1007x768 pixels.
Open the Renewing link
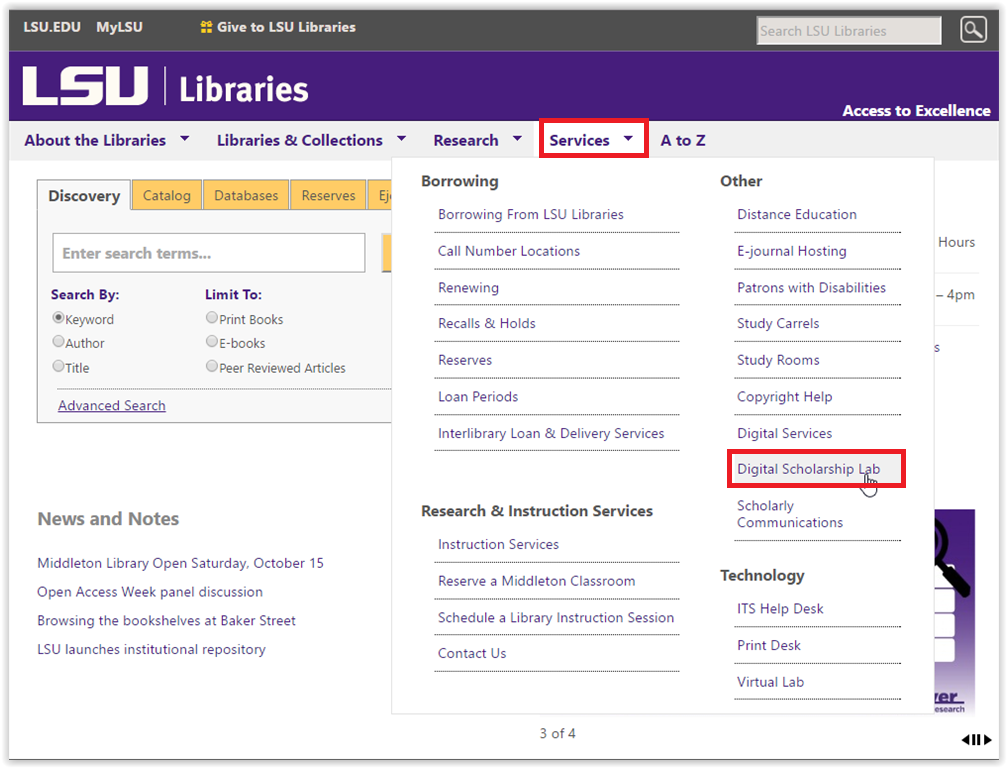(468, 287)
